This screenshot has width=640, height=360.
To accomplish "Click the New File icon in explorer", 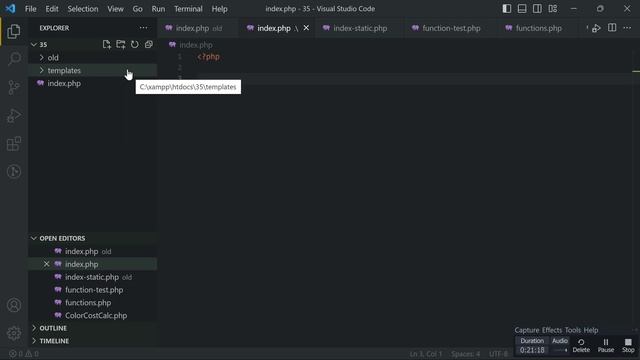I will [x=107, y=44].
